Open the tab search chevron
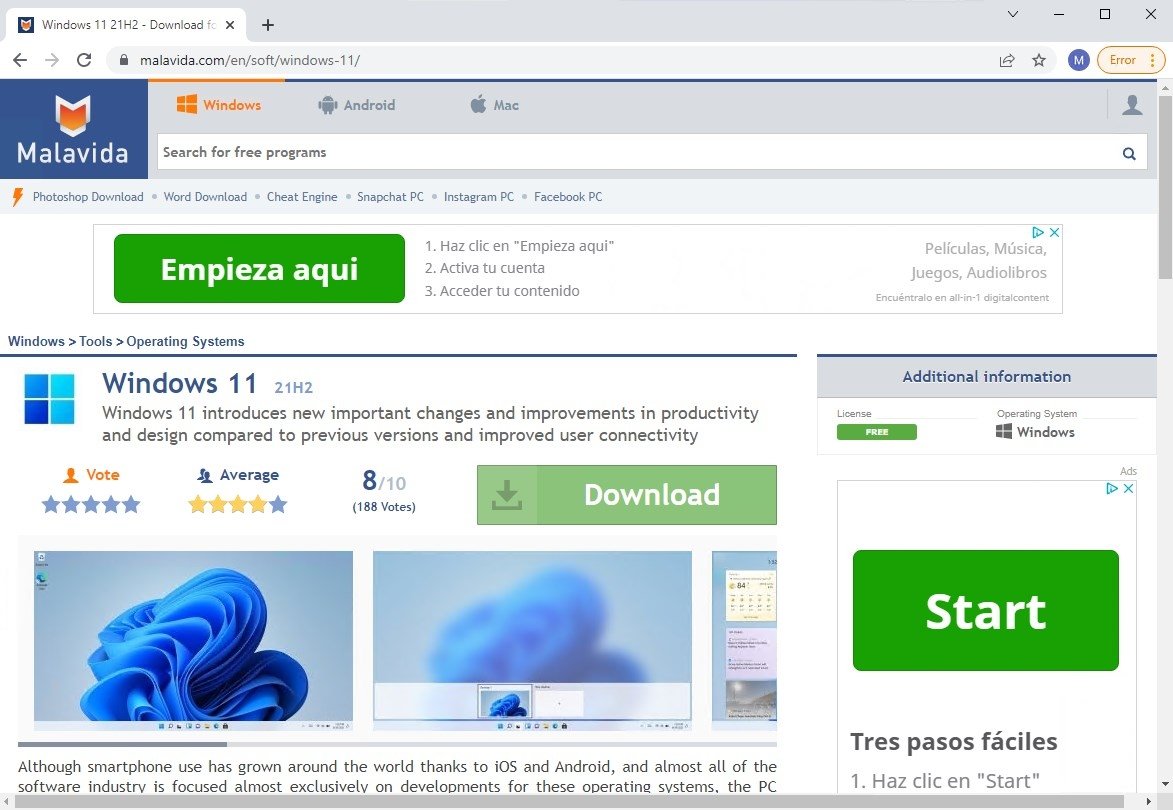The height and width of the screenshot is (810, 1173). point(1013,14)
